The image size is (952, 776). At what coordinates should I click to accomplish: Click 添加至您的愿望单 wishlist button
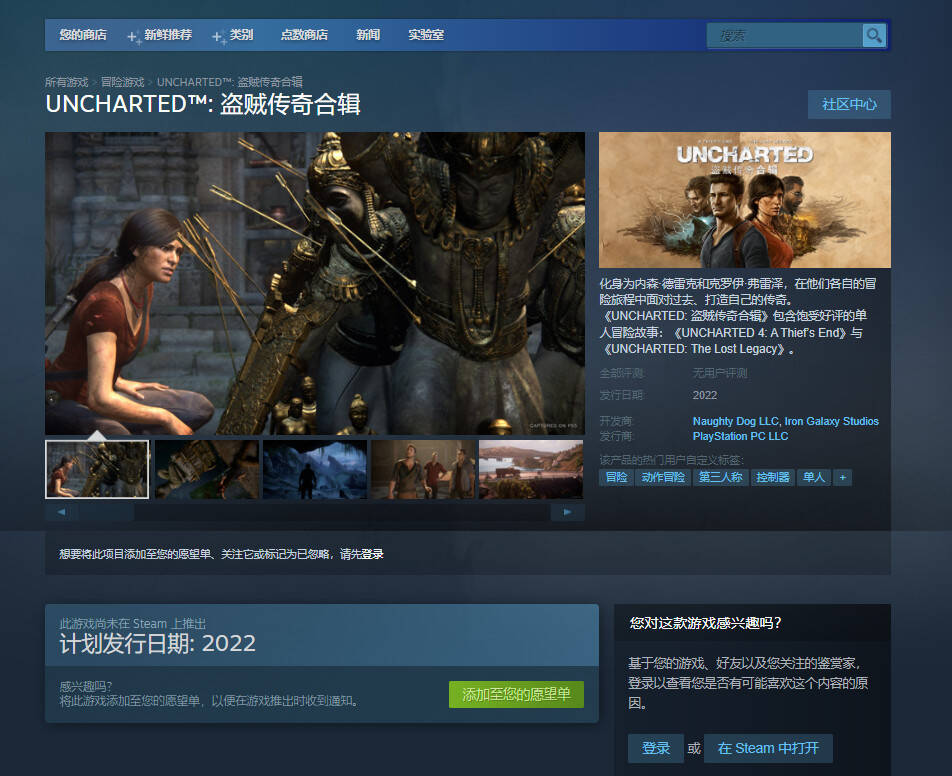coord(516,694)
